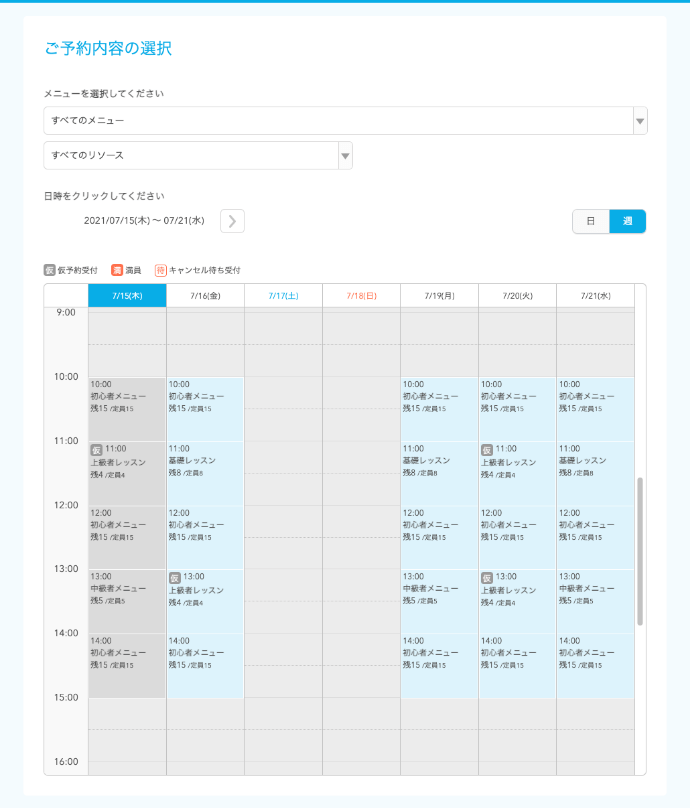Book 7/19 11:00 基礎レッスン slot
Viewport: 690px width, 808px height.
[x=440, y=474]
